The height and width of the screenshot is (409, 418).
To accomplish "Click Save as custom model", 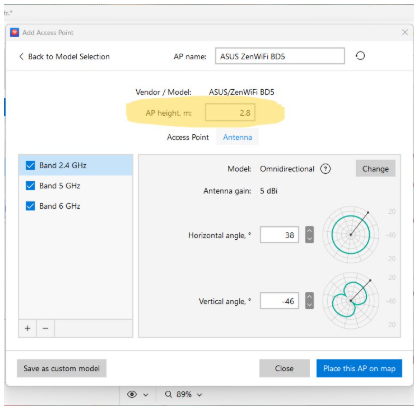I will (x=62, y=368).
